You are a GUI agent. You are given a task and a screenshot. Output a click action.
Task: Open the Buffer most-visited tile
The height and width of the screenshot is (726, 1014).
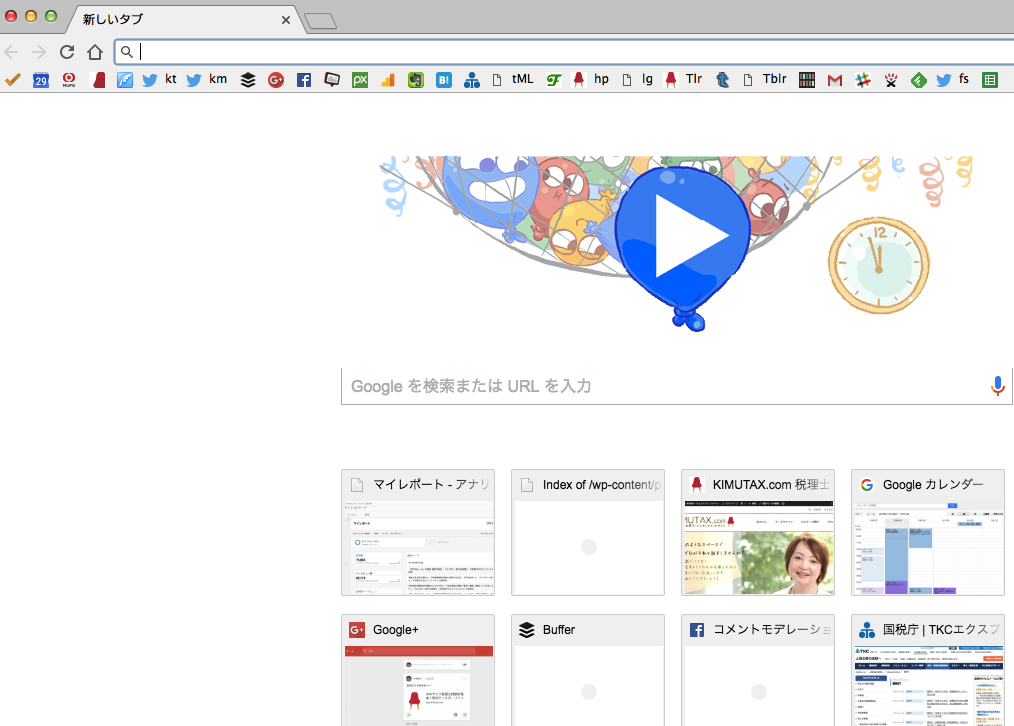[588, 670]
